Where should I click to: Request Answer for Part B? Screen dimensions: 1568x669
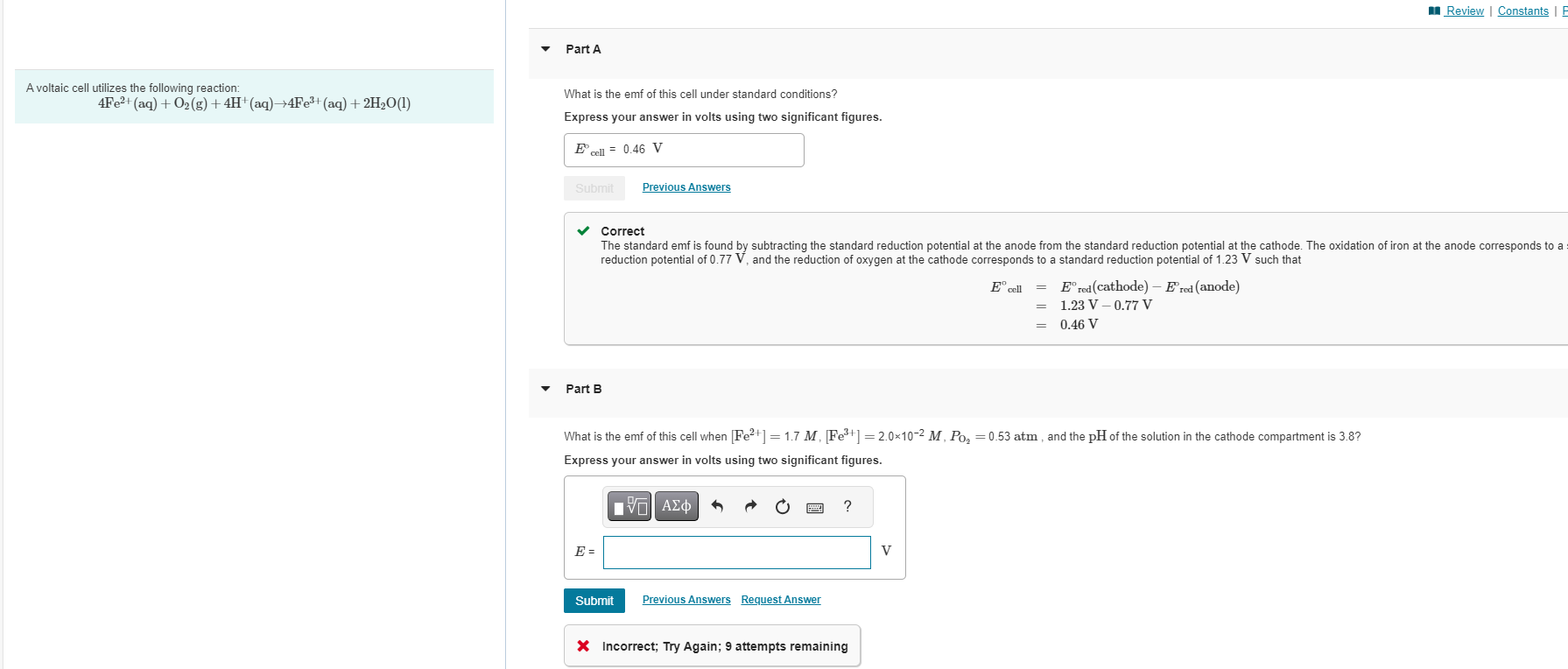point(780,599)
